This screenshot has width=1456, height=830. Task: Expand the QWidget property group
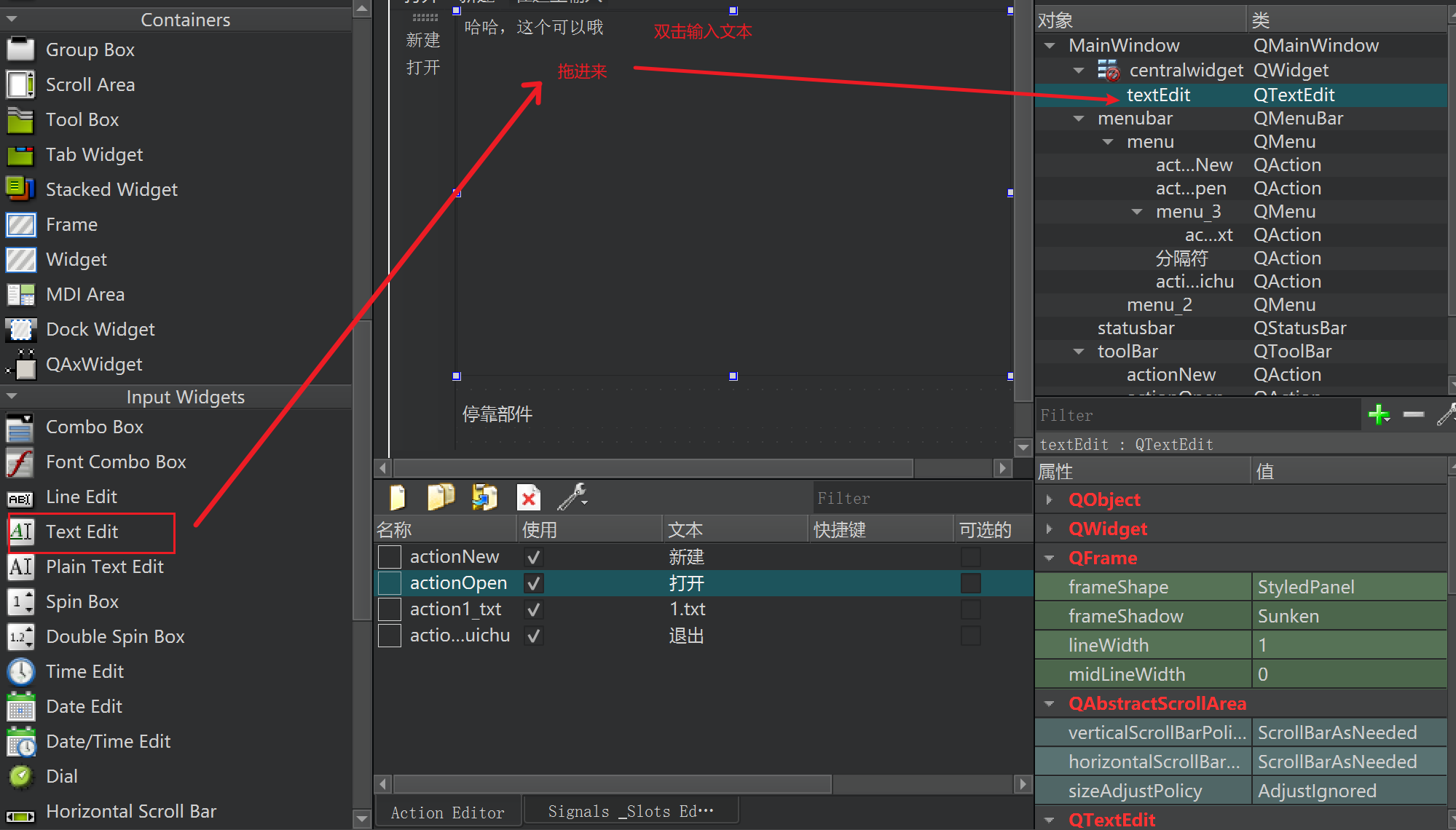[x=1050, y=529]
